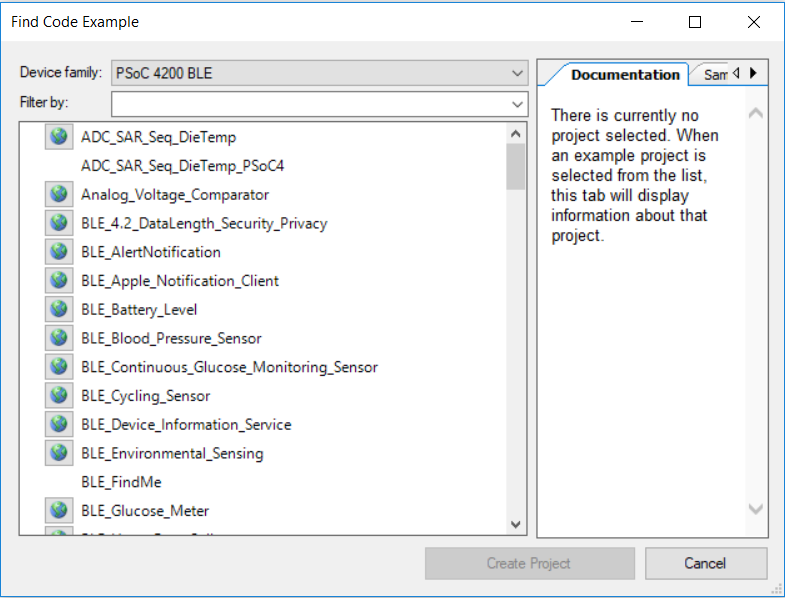
Task: Click globe icon next to Analog_Voltage_Comparator
Action: pyautogui.click(x=59, y=195)
